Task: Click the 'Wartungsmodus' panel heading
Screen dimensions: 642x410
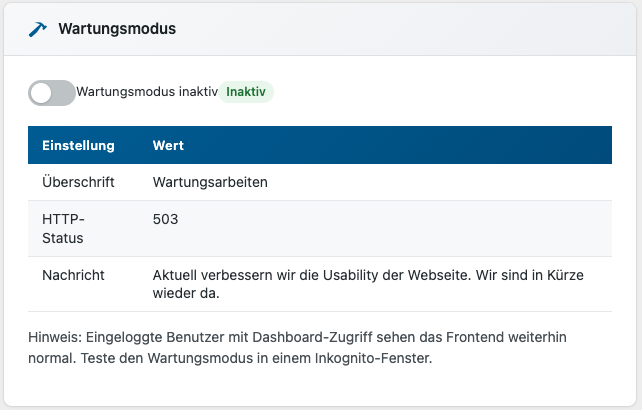Action: pos(117,29)
